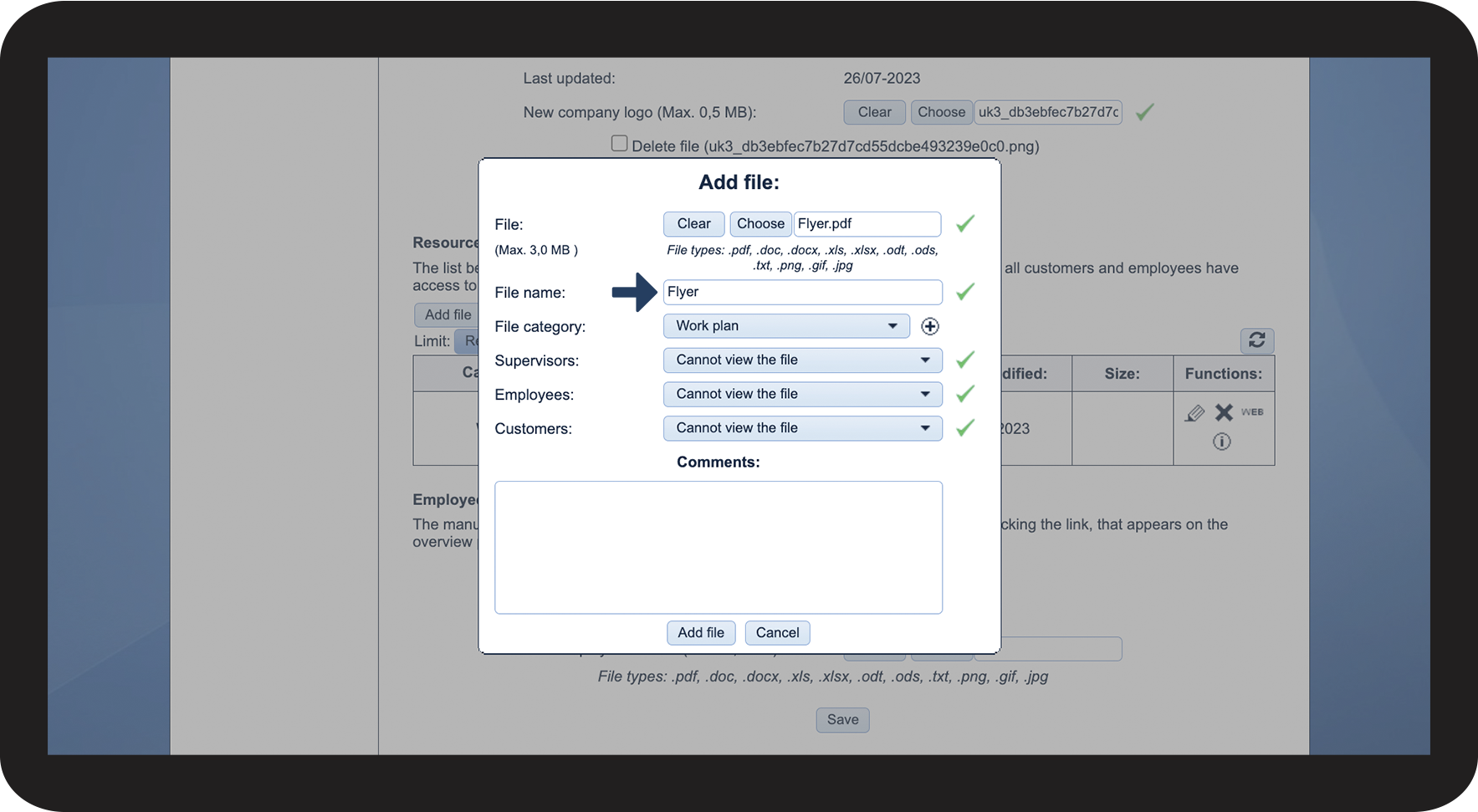Click the WEB icon in Functions column
The image size is (1478, 812).
click(1252, 412)
